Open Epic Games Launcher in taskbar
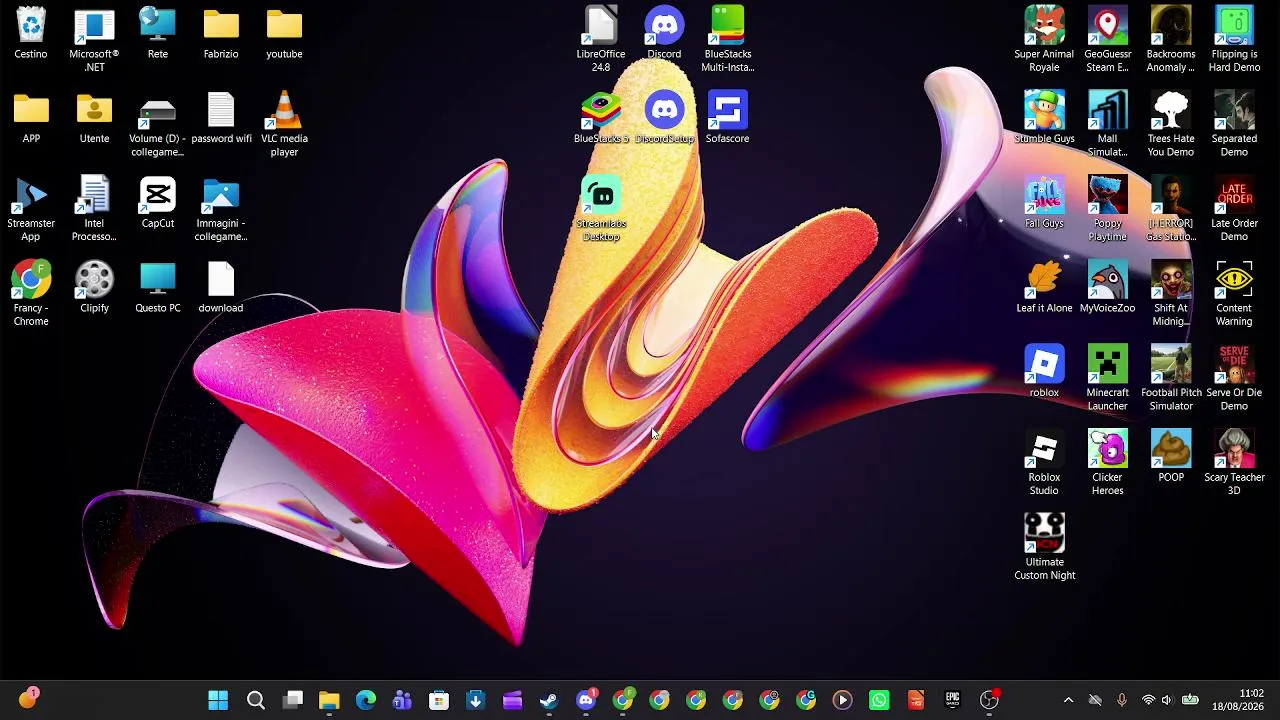The image size is (1280, 720). 952,700
